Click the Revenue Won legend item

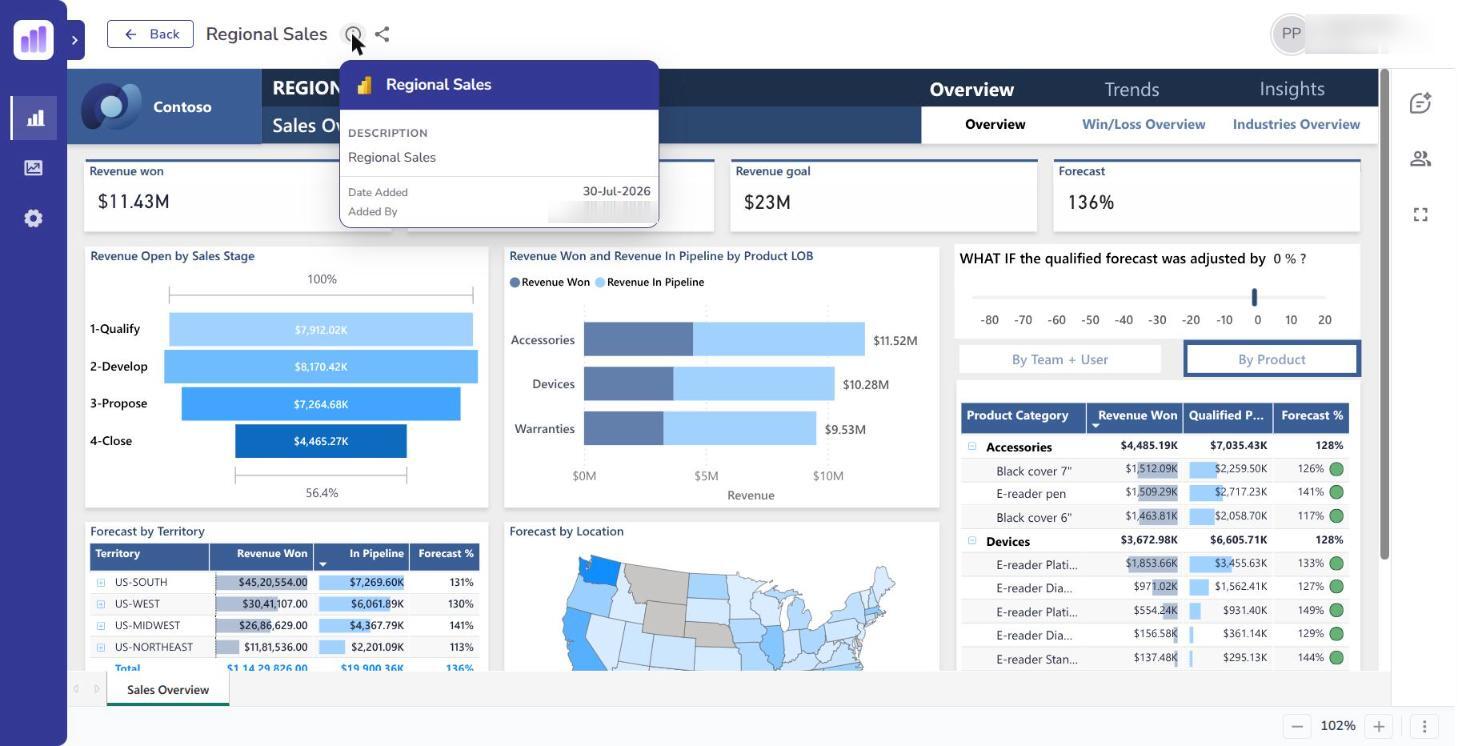(x=550, y=282)
